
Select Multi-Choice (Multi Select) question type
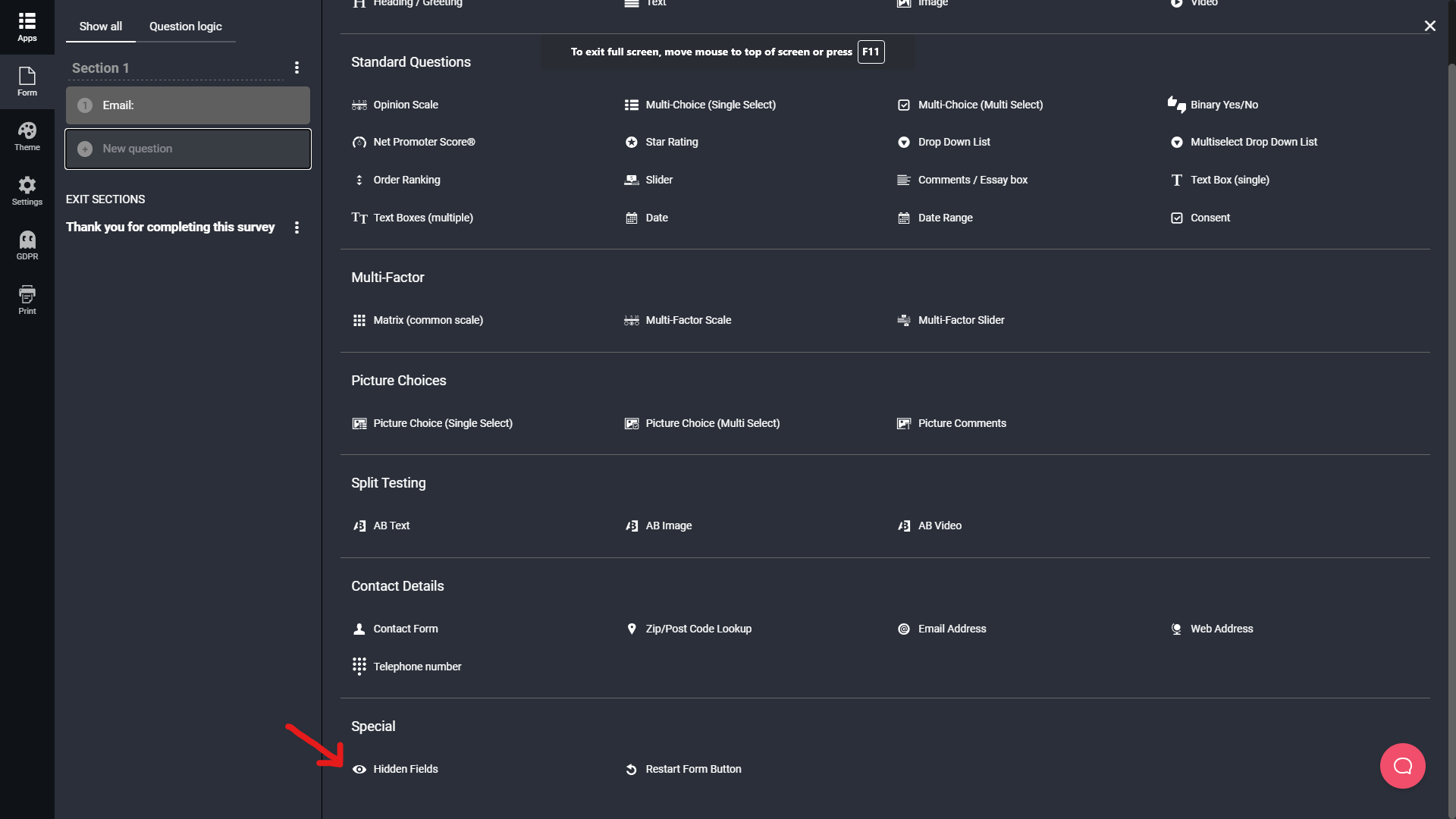tap(969, 105)
